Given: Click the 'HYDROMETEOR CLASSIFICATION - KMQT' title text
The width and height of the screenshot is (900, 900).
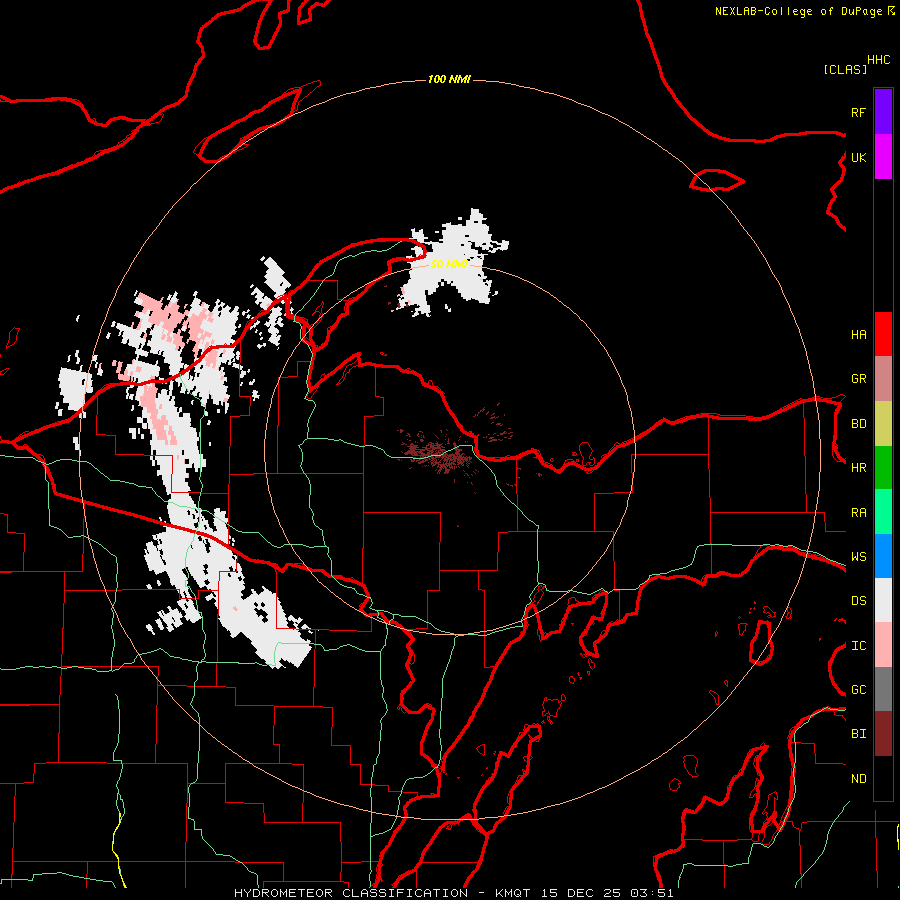Looking at the screenshot, I should coord(382,893).
